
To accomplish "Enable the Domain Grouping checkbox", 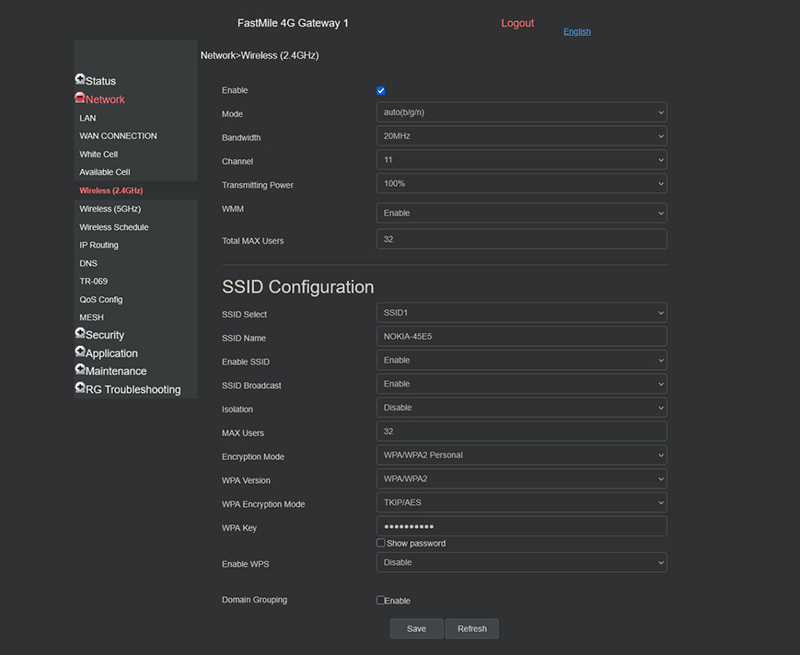I will coord(381,600).
